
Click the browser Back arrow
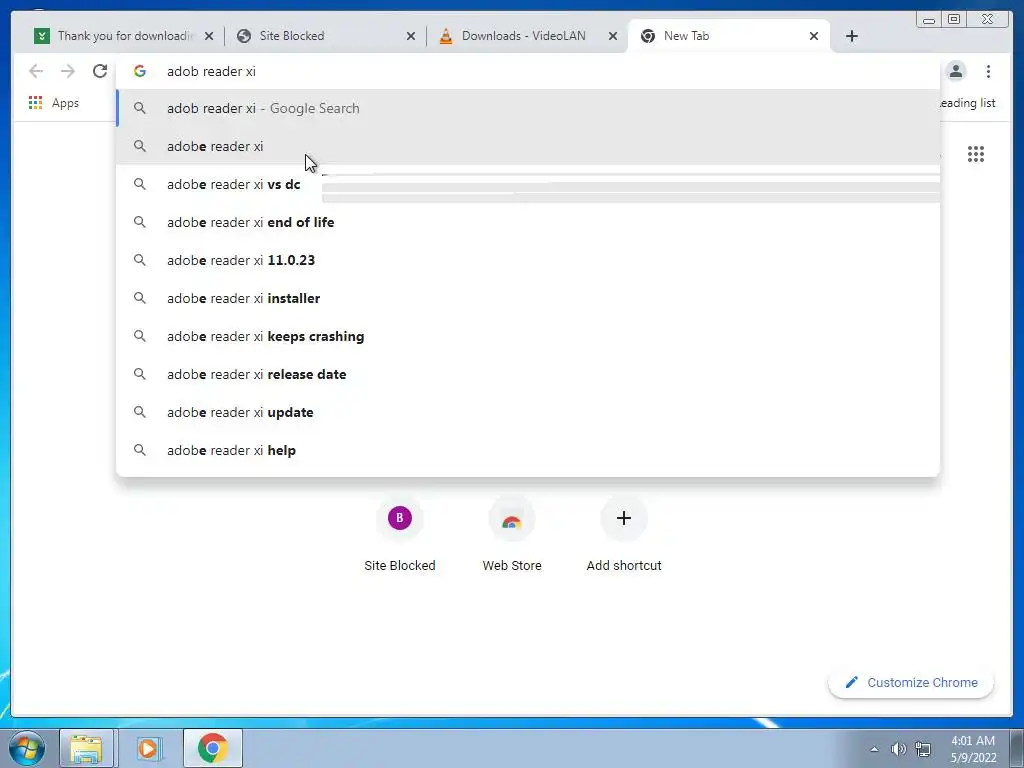coord(36,71)
